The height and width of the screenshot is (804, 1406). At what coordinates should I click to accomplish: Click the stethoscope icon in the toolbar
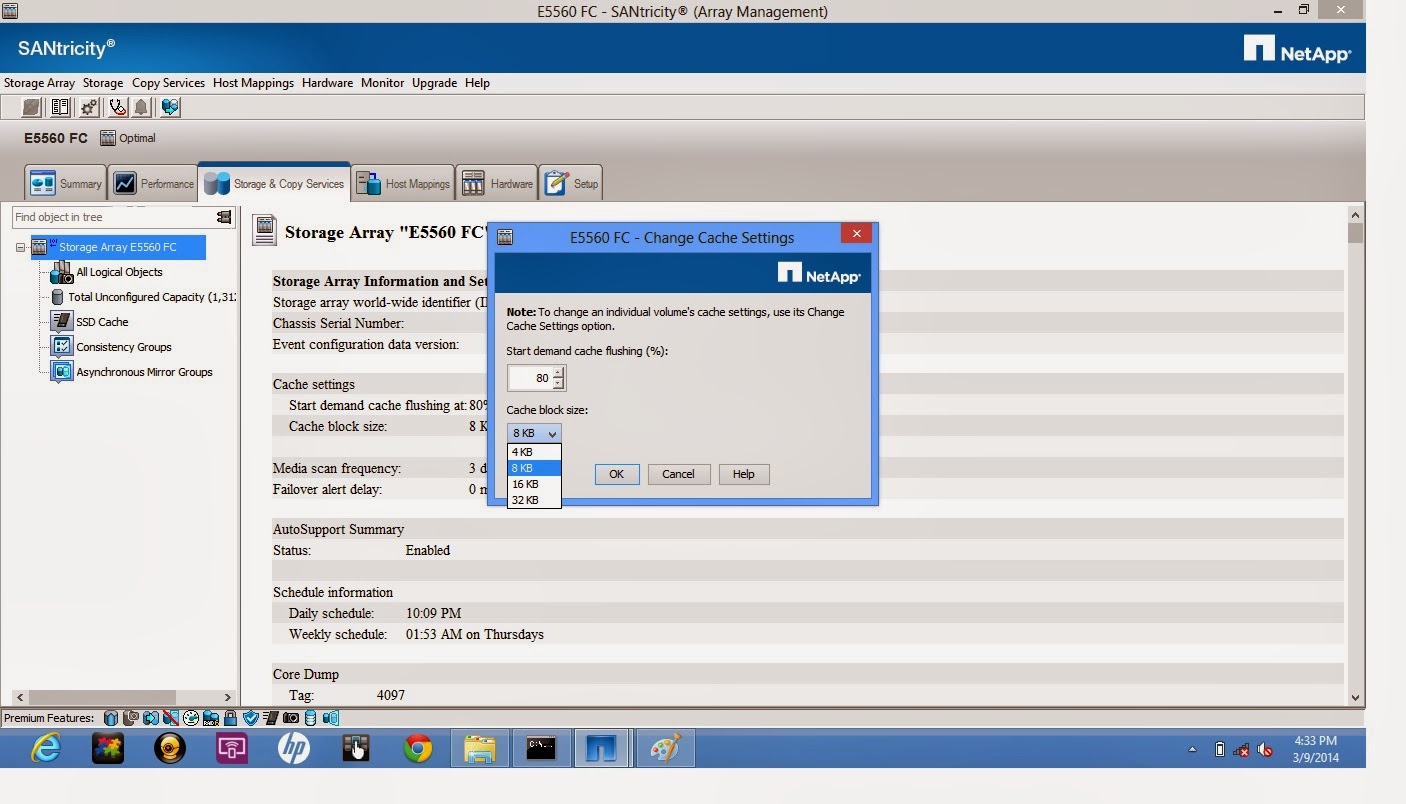[x=118, y=107]
